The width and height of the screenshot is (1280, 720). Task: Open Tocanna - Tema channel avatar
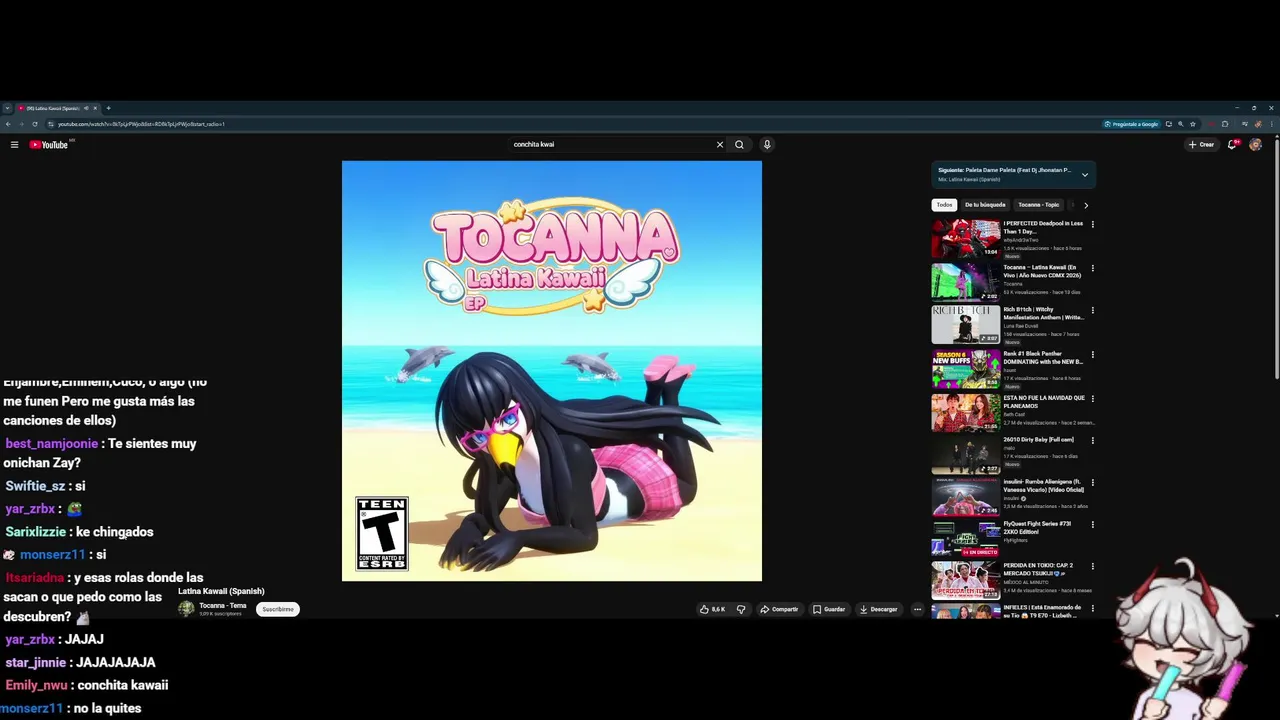(x=186, y=609)
